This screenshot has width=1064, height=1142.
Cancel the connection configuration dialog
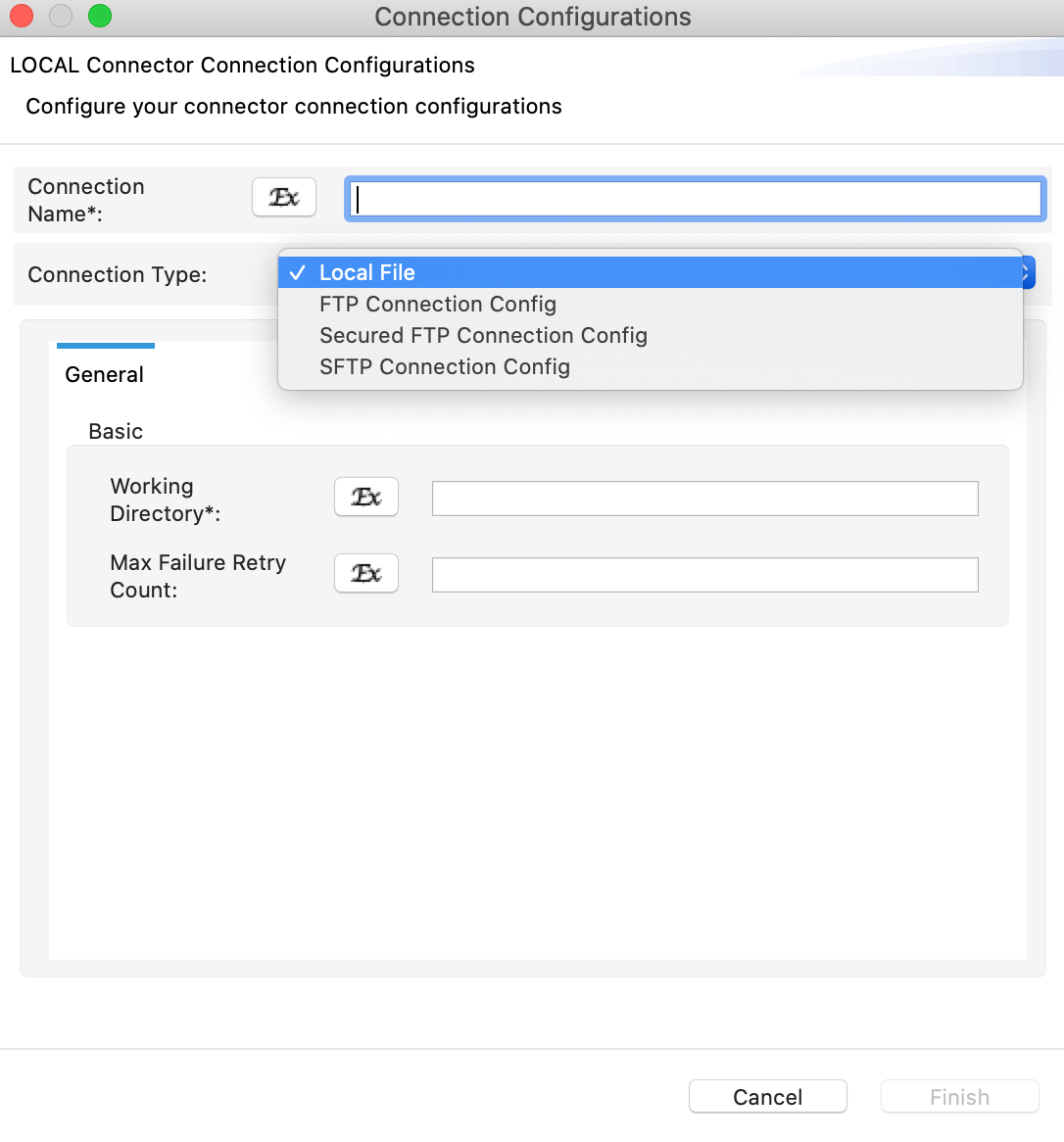767,1097
